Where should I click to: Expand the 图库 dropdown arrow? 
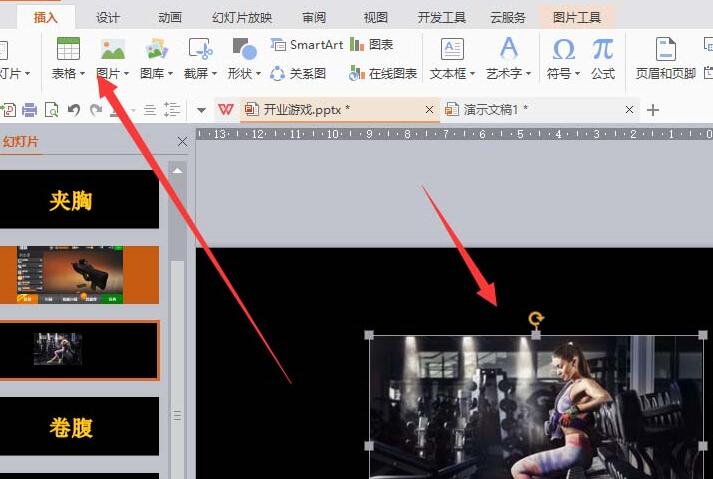tap(171, 73)
